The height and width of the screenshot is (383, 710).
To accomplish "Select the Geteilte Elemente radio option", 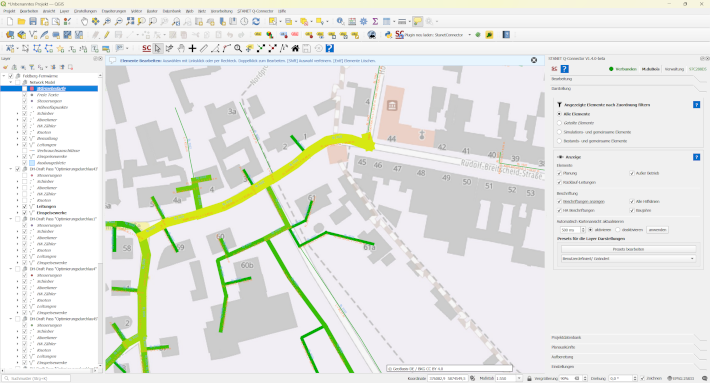I will 559,123.
